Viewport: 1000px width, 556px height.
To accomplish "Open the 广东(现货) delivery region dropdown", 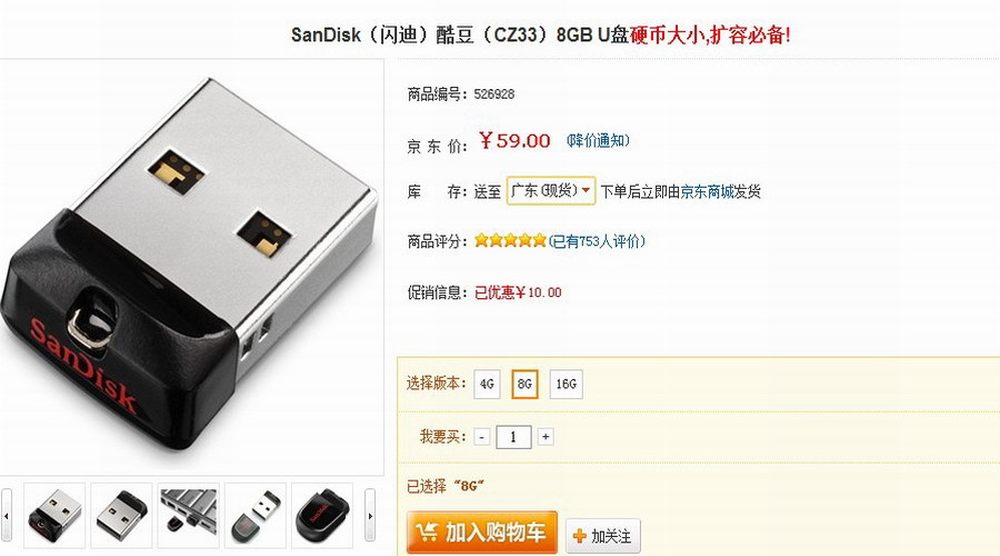I will click(551, 191).
